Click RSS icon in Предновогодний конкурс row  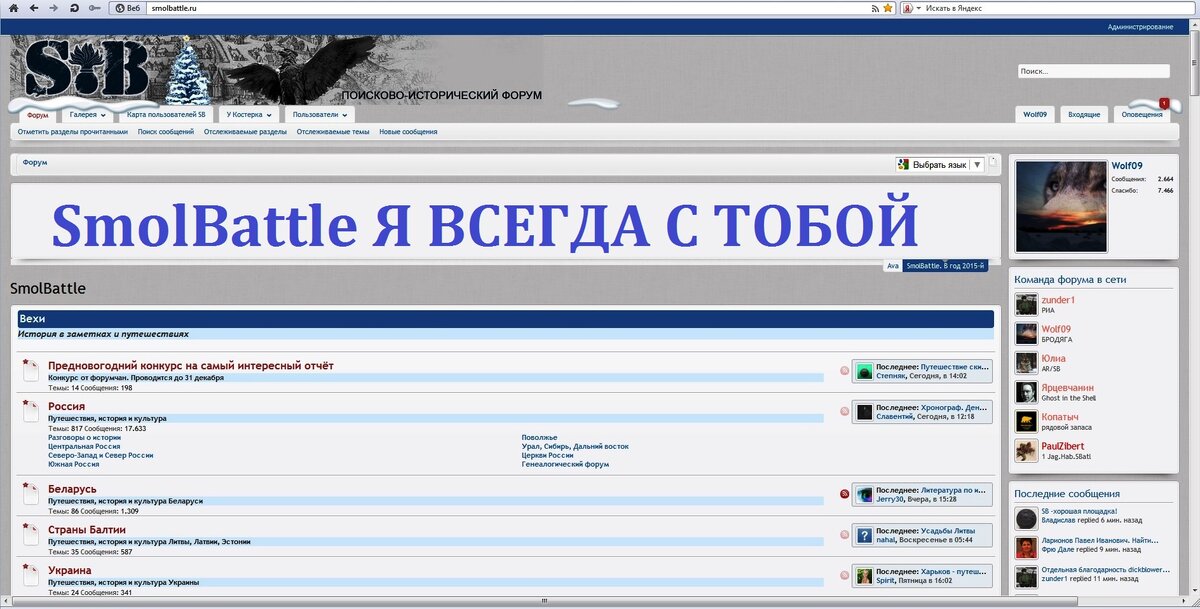pyautogui.click(x=844, y=370)
